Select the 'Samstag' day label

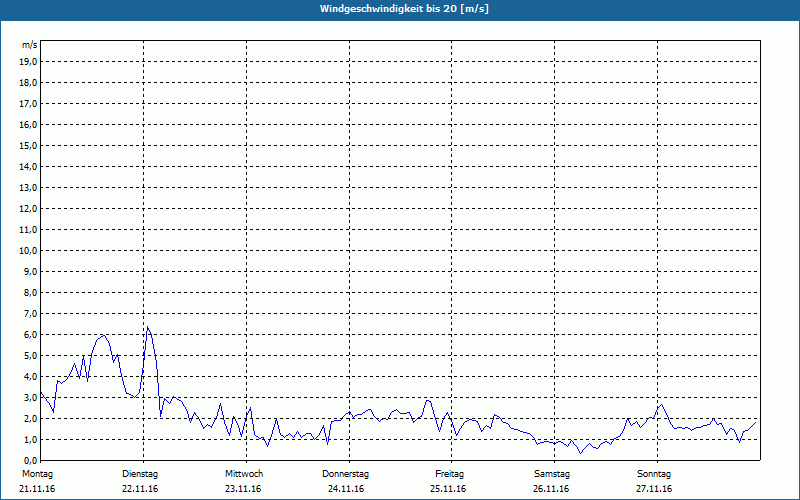(x=552, y=474)
